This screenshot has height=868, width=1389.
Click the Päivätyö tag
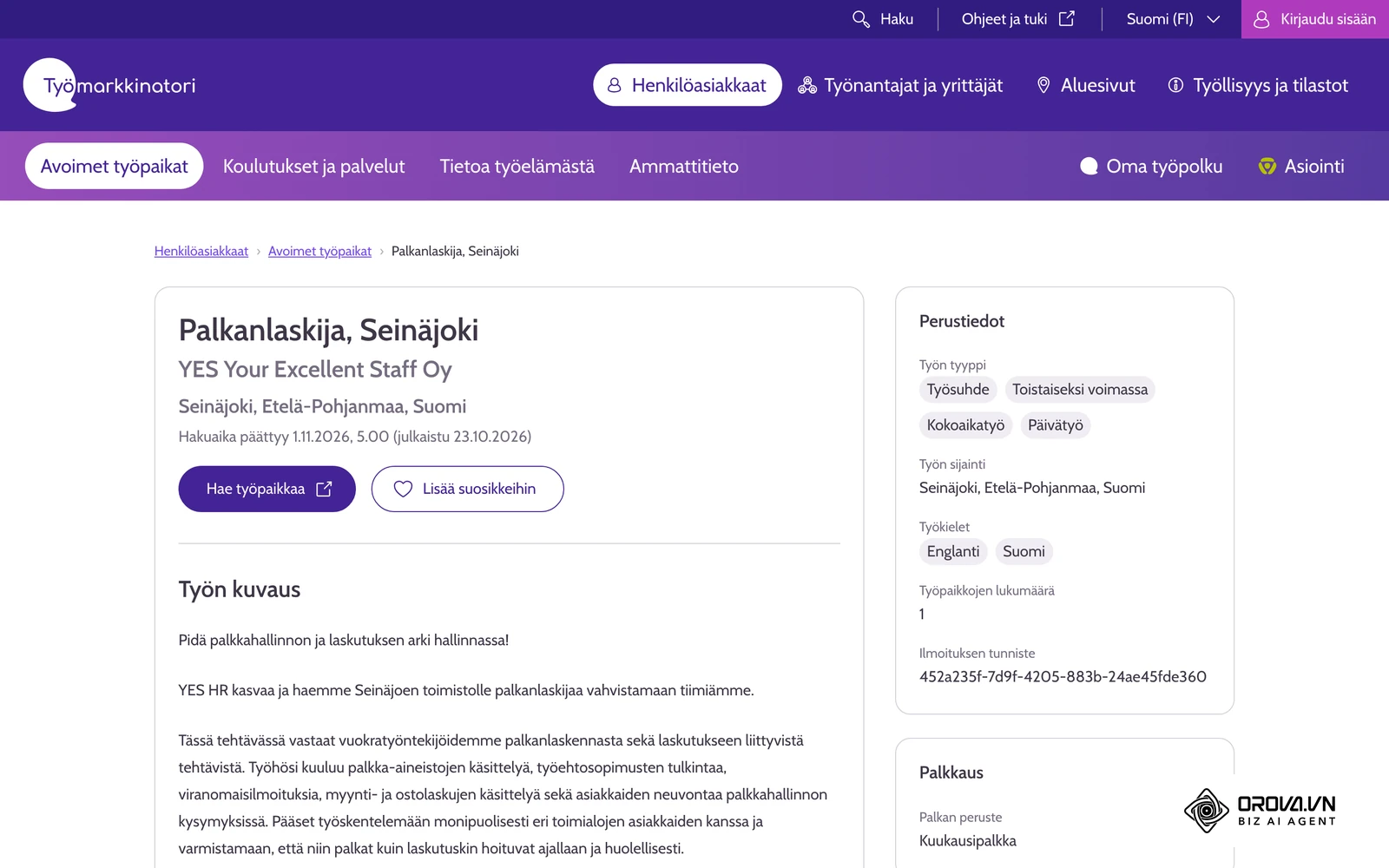pos(1055,425)
